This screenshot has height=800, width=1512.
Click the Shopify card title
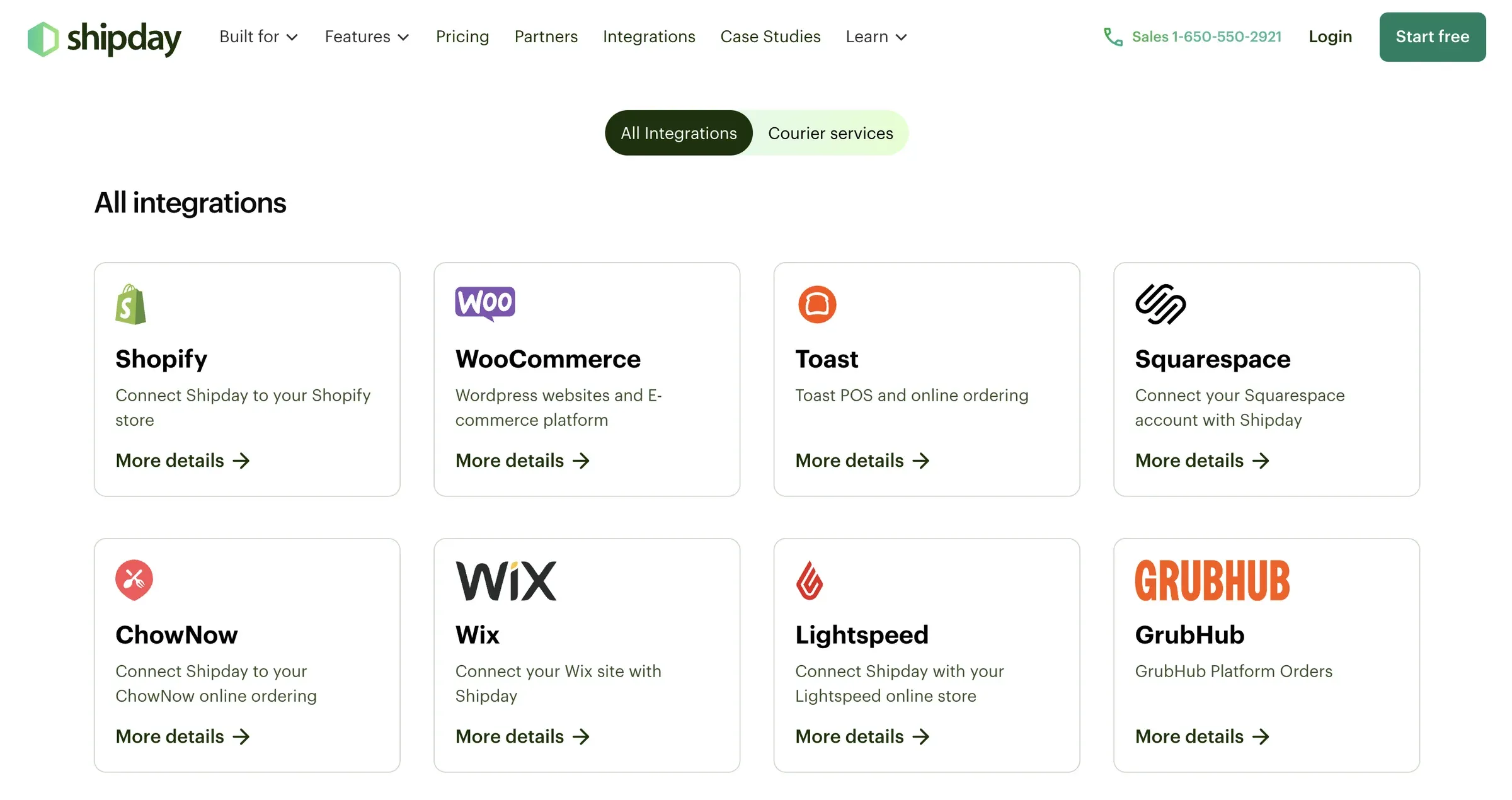(161, 360)
